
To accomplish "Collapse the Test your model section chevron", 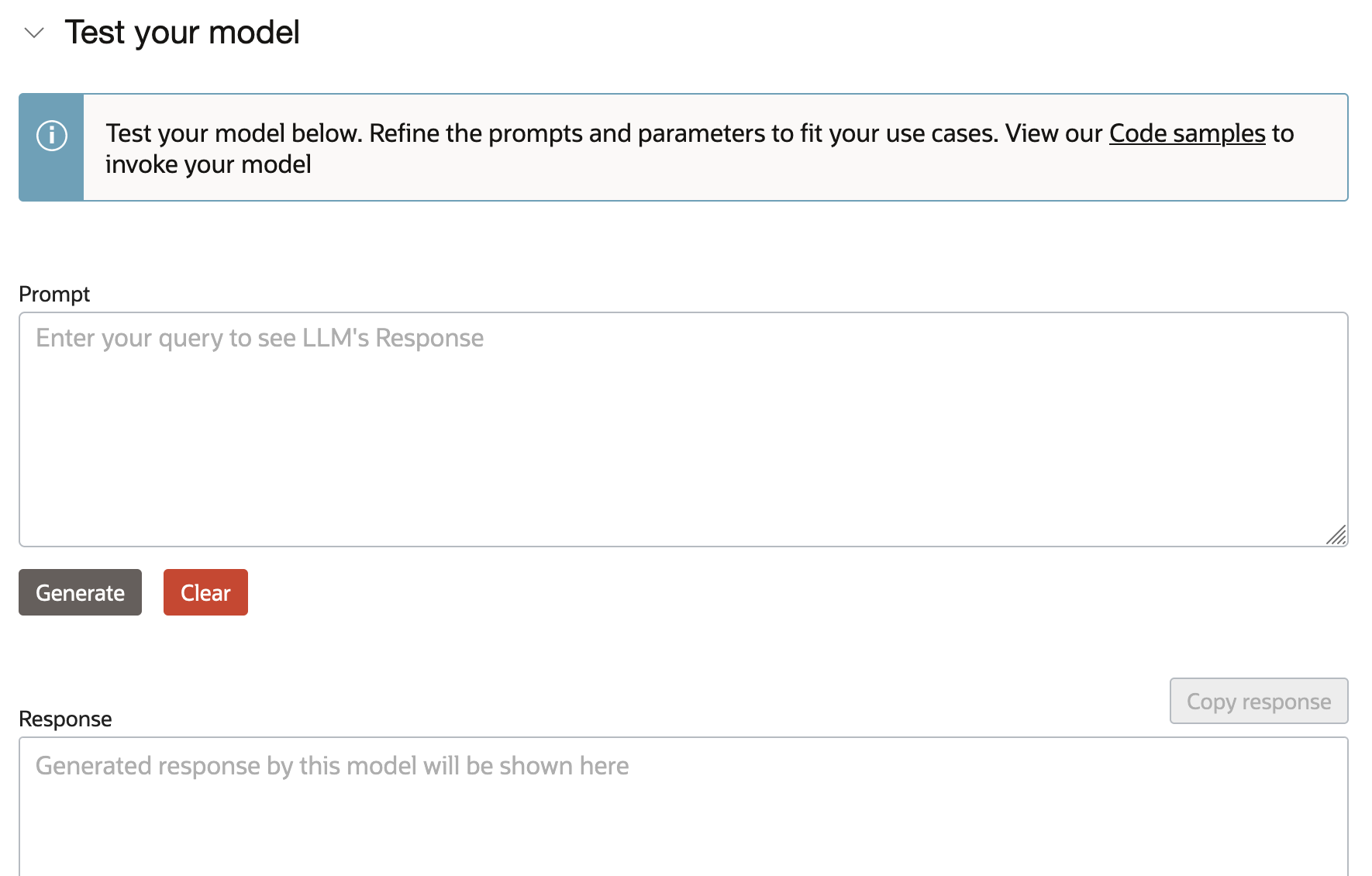I will click(x=34, y=33).
